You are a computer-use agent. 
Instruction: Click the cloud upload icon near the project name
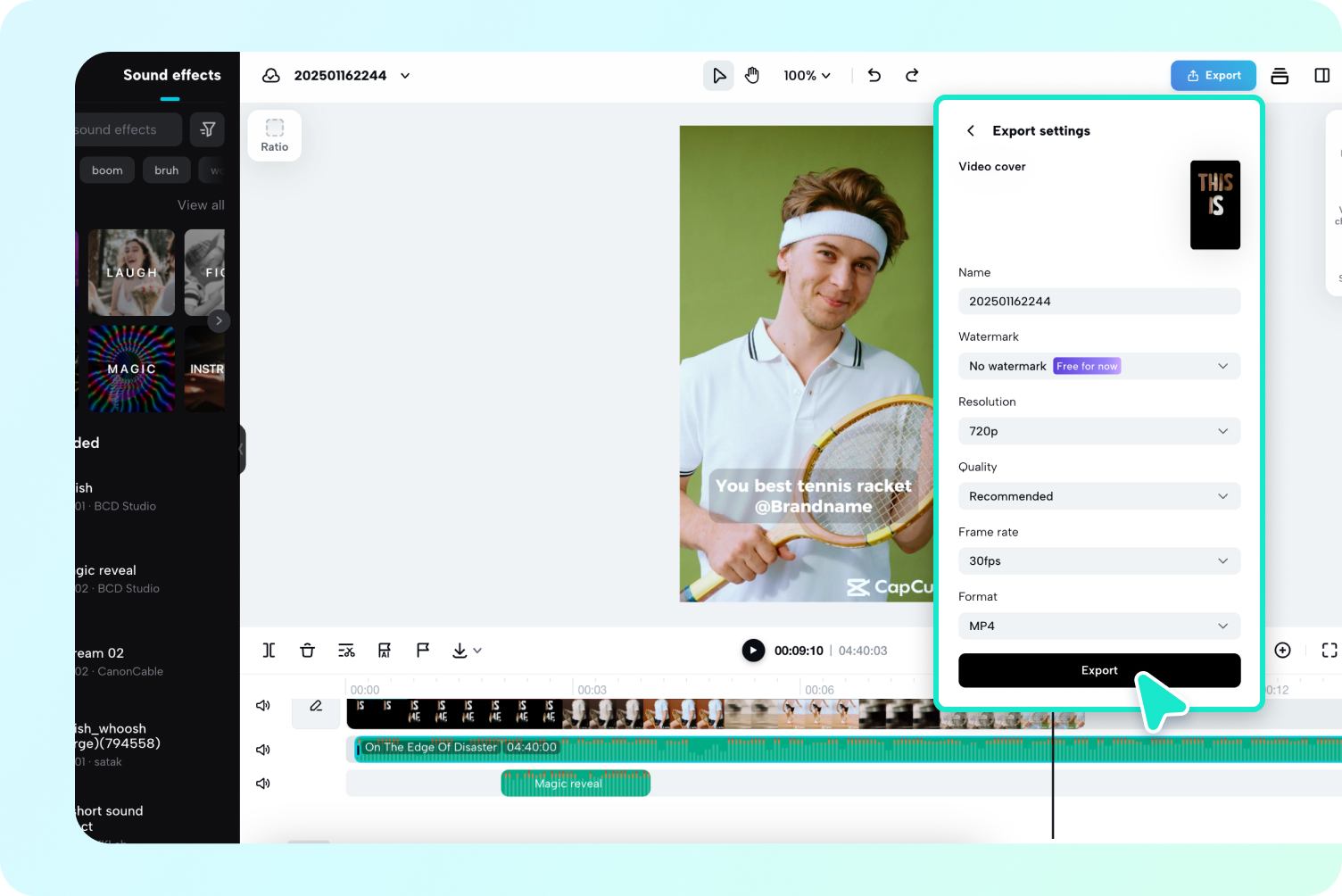click(x=270, y=75)
